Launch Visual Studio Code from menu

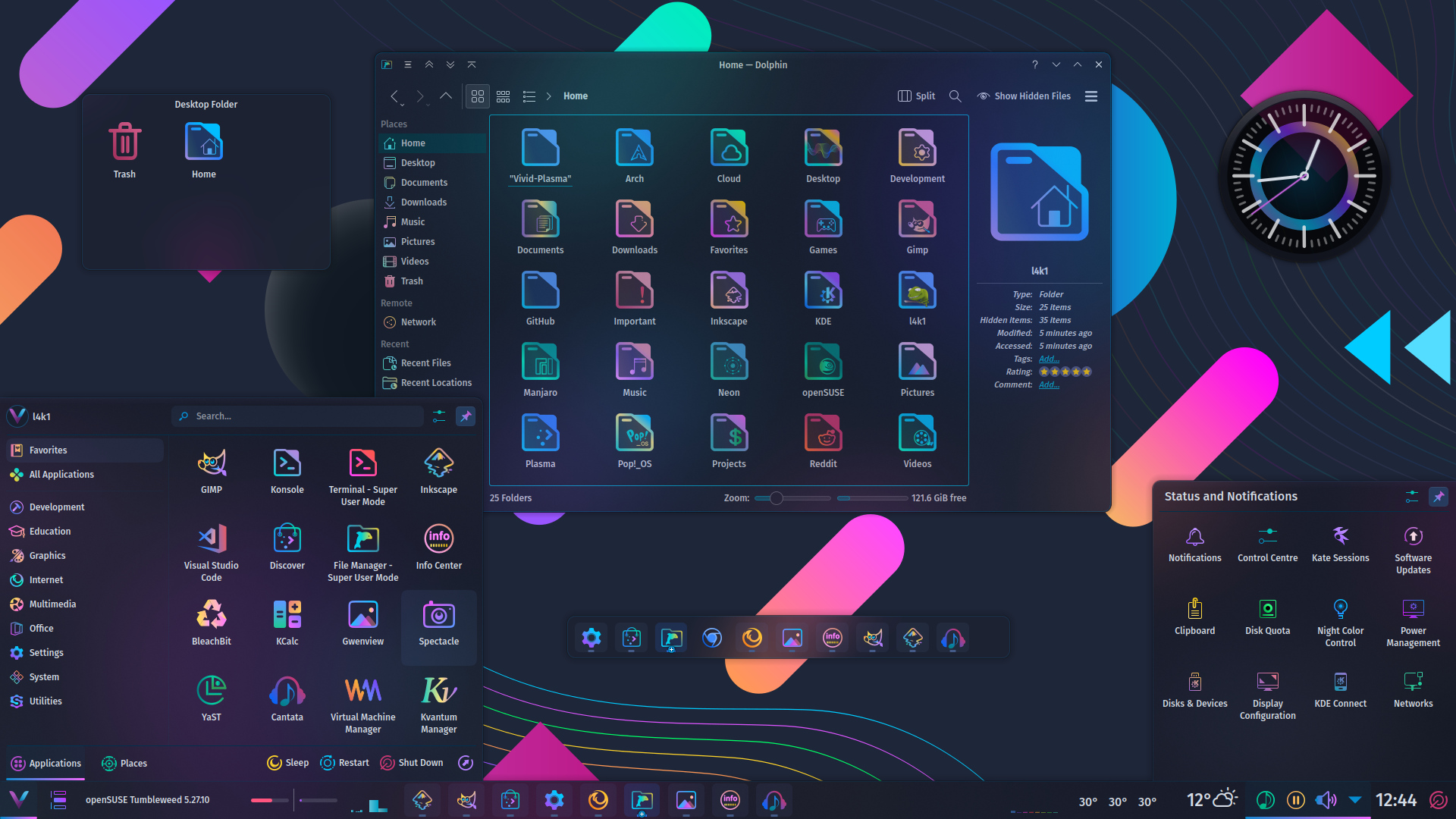point(212,552)
